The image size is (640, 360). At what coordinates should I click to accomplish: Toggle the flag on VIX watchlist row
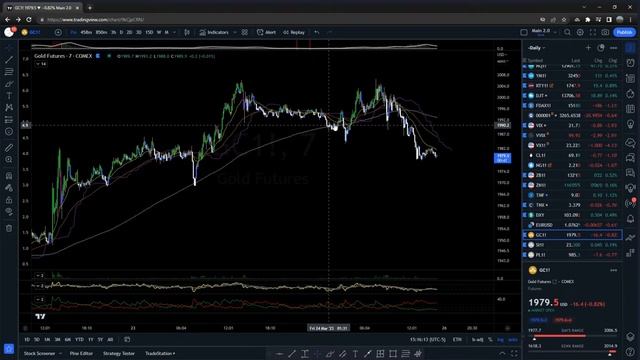[x=524, y=125]
